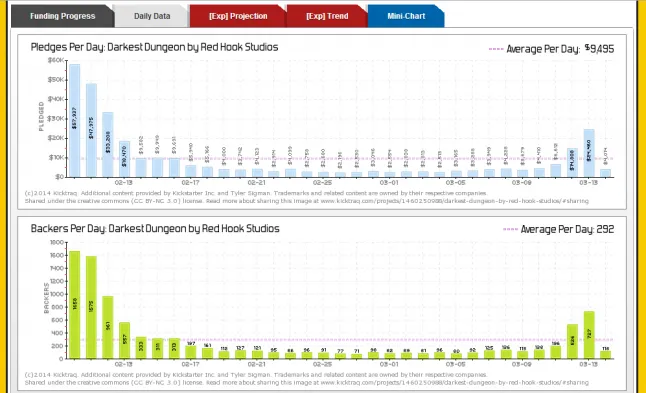This screenshot has width=646, height=393.
Task: Select the [Exp] Trend tab
Action: click(x=327, y=16)
